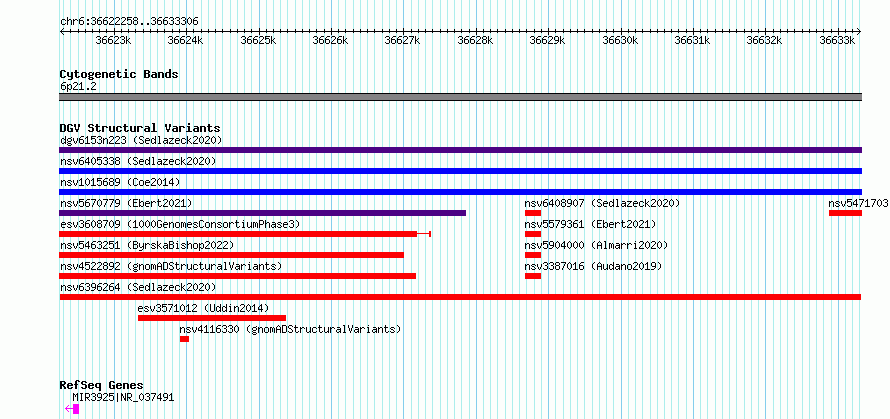
Task: Click the nsv5471703 label text
Action: click(859, 203)
